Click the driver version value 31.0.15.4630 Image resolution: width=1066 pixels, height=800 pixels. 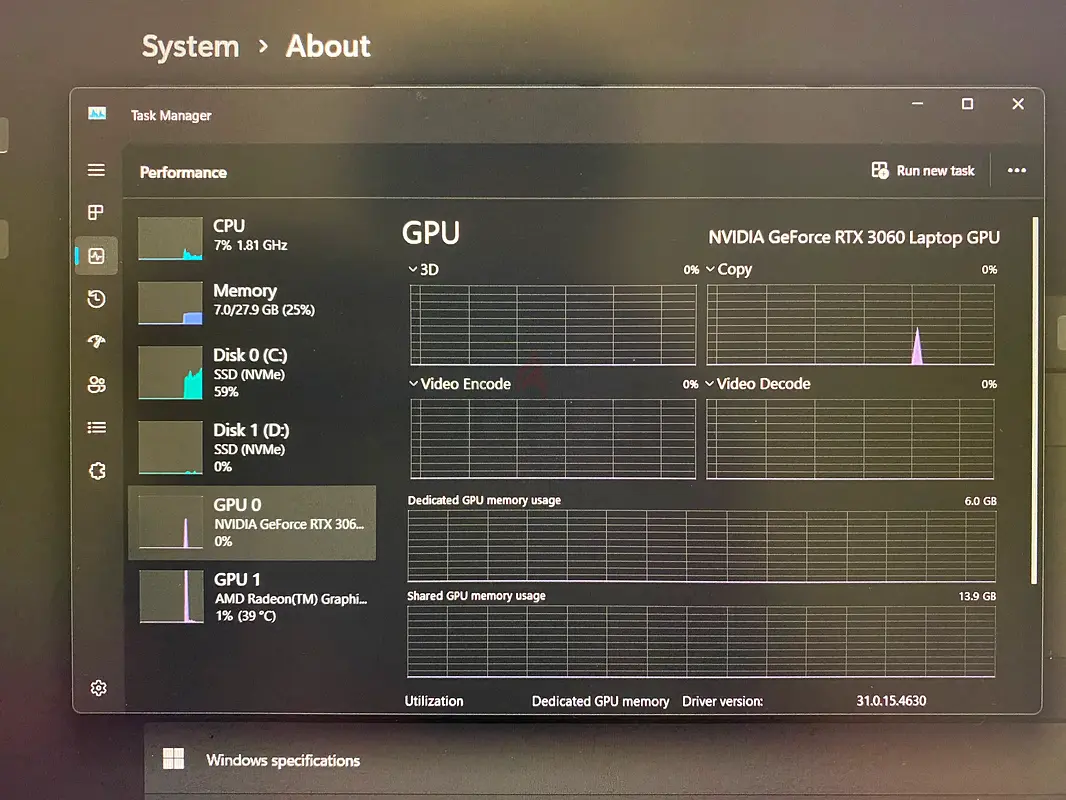[891, 701]
